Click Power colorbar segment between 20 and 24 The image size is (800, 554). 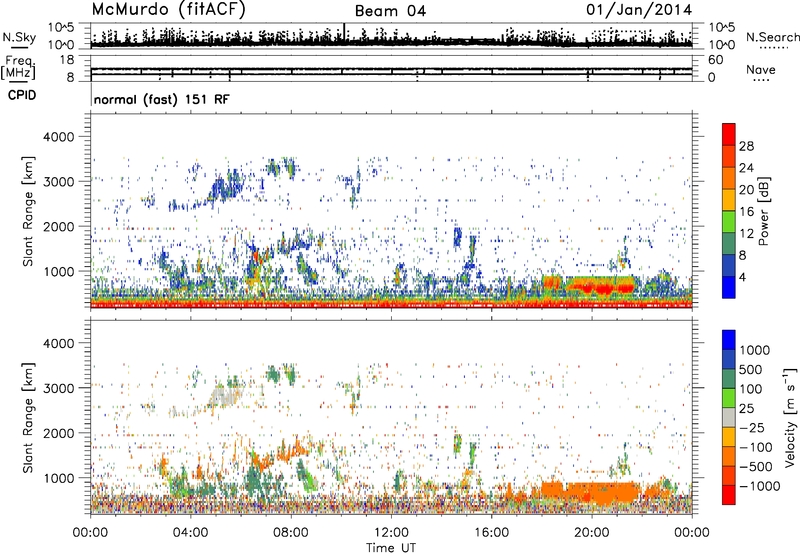[729, 178]
